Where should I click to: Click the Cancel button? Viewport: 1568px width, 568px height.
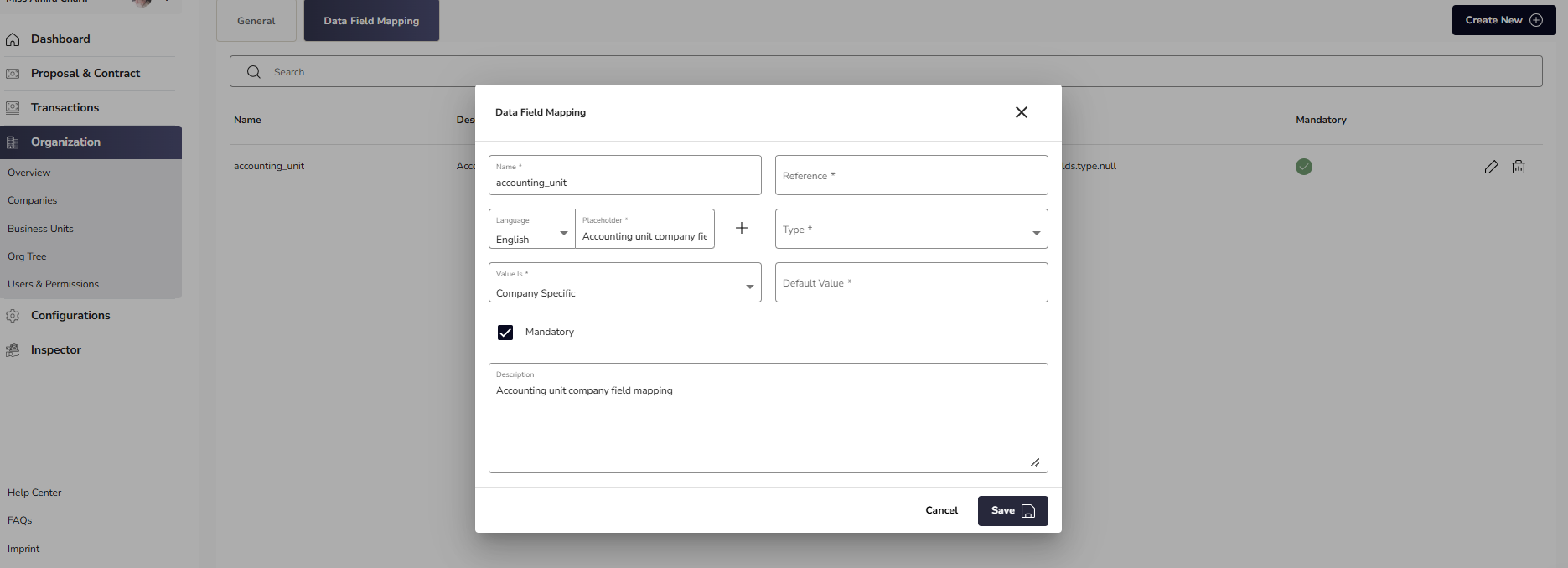tap(941, 510)
